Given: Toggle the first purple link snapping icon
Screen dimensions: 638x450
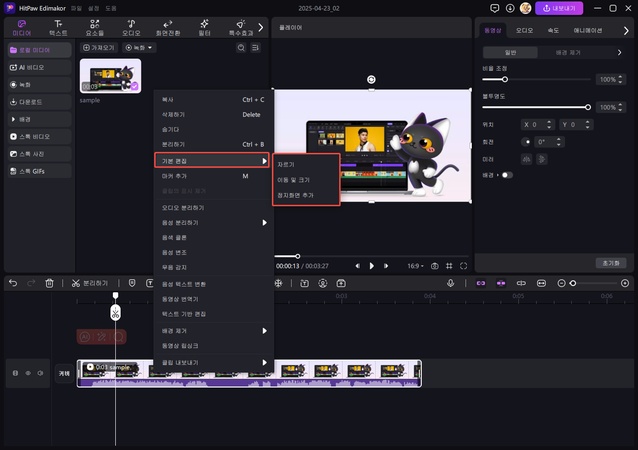Looking at the screenshot, I should coord(481,283).
